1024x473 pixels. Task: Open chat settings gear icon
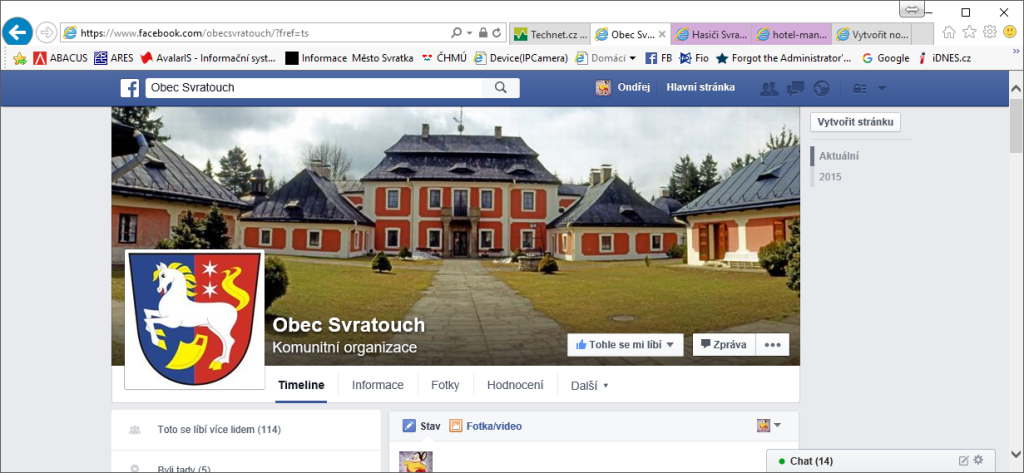click(978, 460)
